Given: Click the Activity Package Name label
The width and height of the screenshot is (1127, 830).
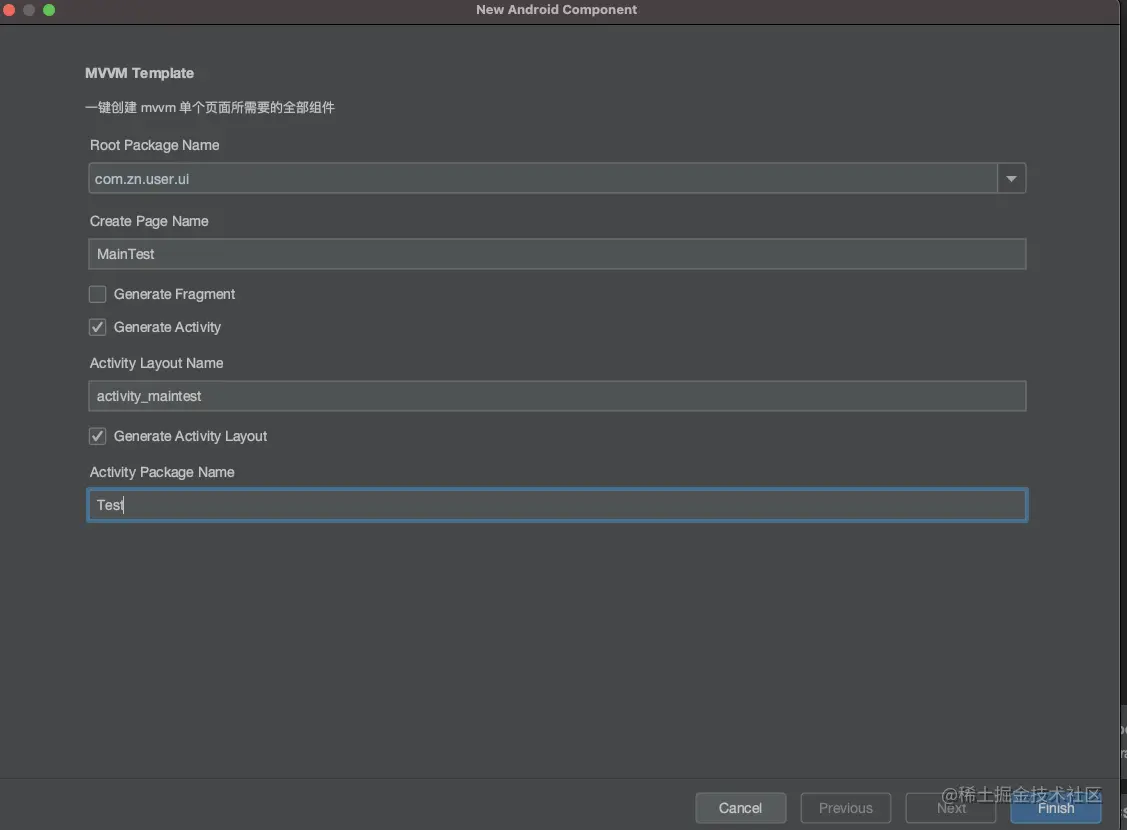Looking at the screenshot, I should (162, 472).
